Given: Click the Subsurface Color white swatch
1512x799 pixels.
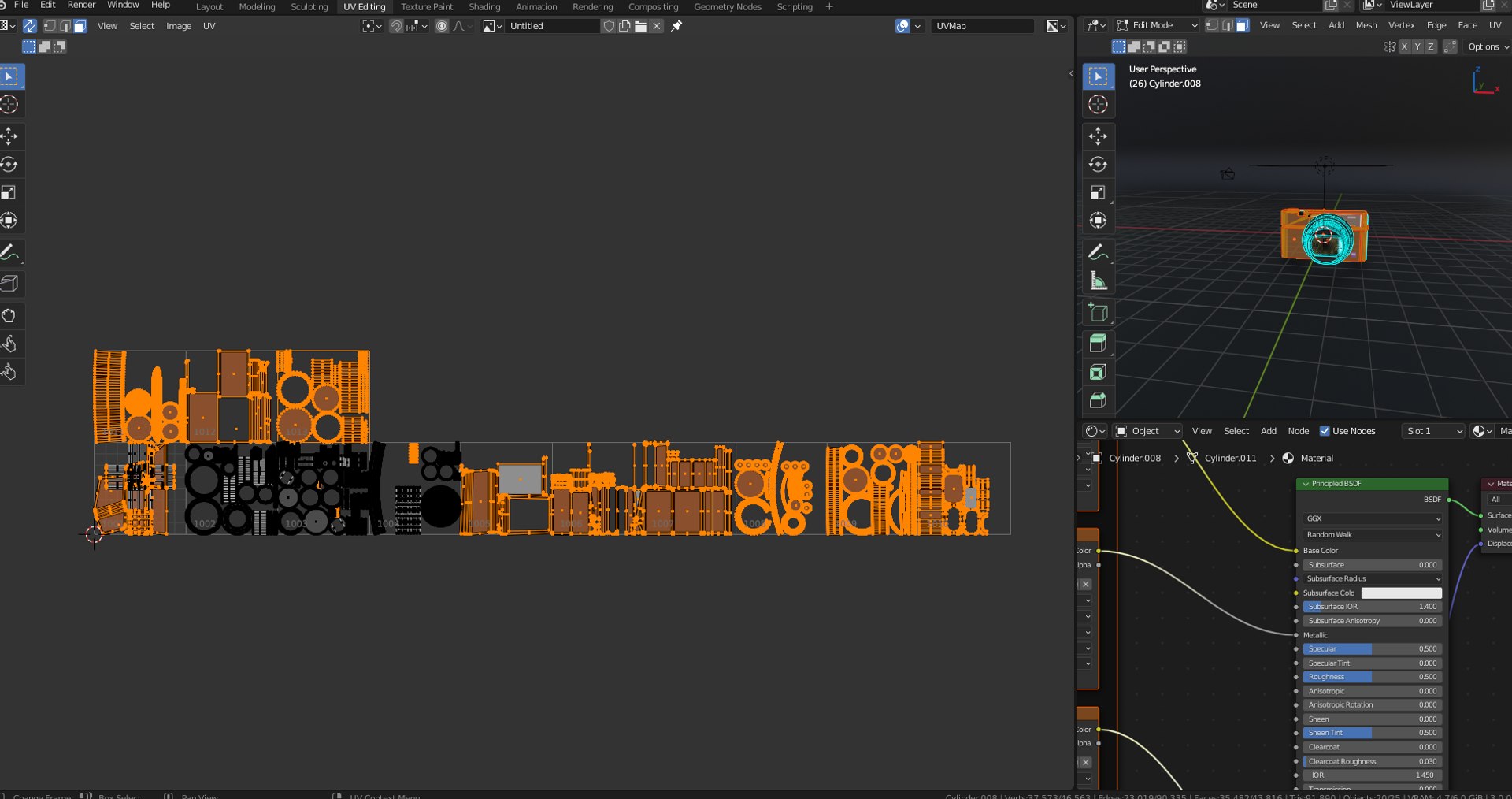Looking at the screenshot, I should 1402,593.
